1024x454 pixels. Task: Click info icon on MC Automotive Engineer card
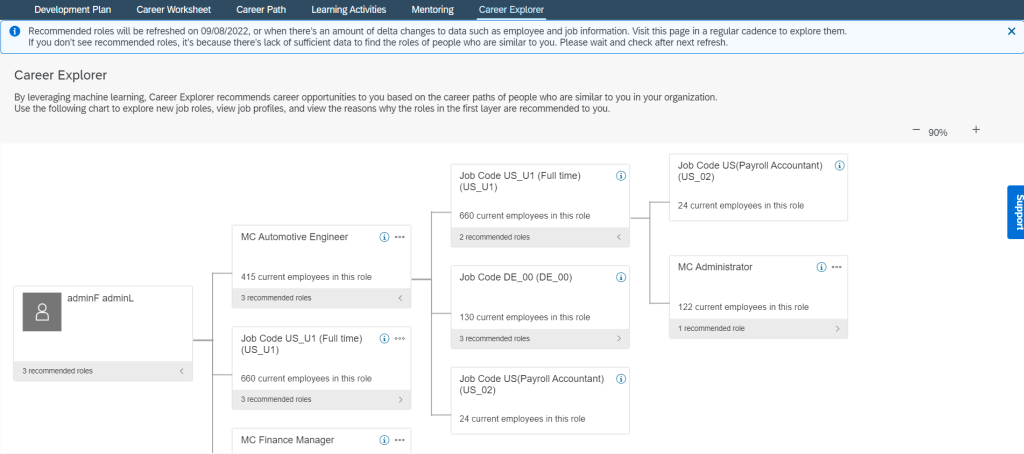coord(384,237)
